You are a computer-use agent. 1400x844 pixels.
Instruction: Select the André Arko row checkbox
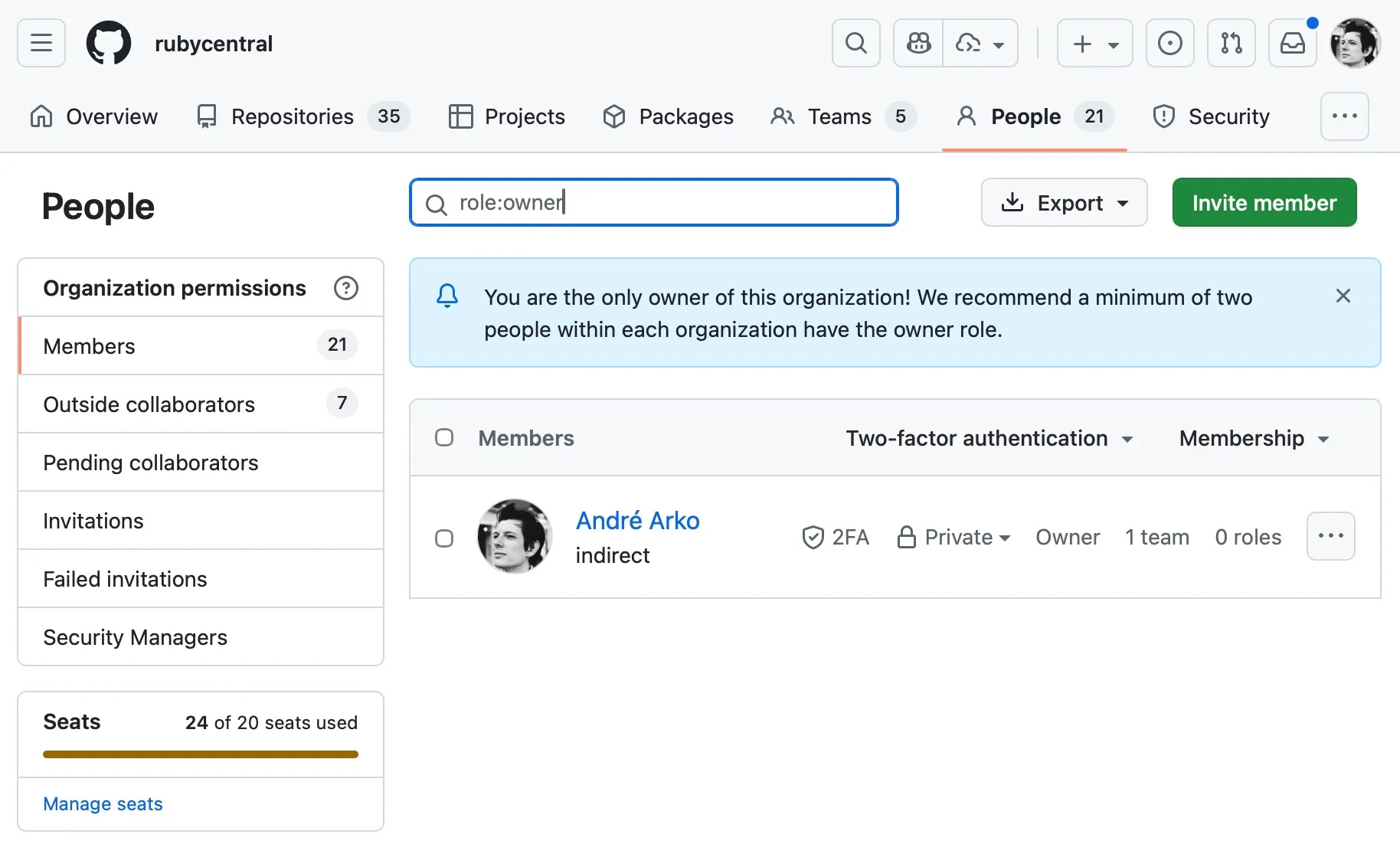[444, 538]
